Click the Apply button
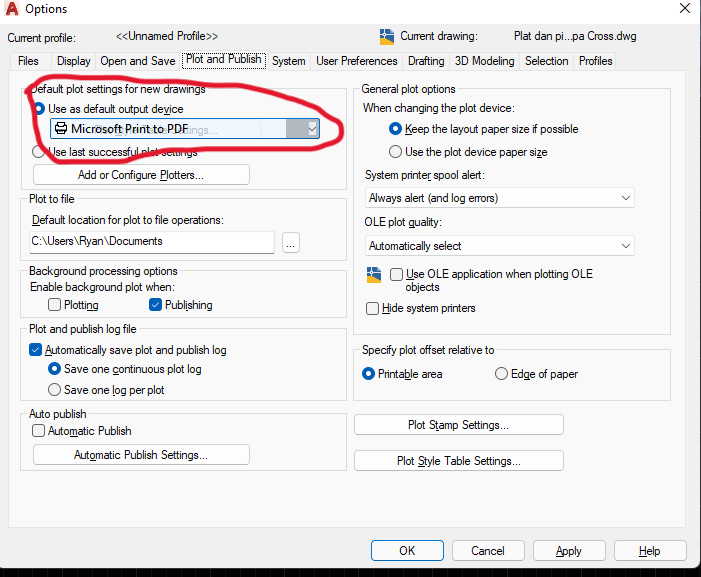The image size is (701, 577). (569, 551)
